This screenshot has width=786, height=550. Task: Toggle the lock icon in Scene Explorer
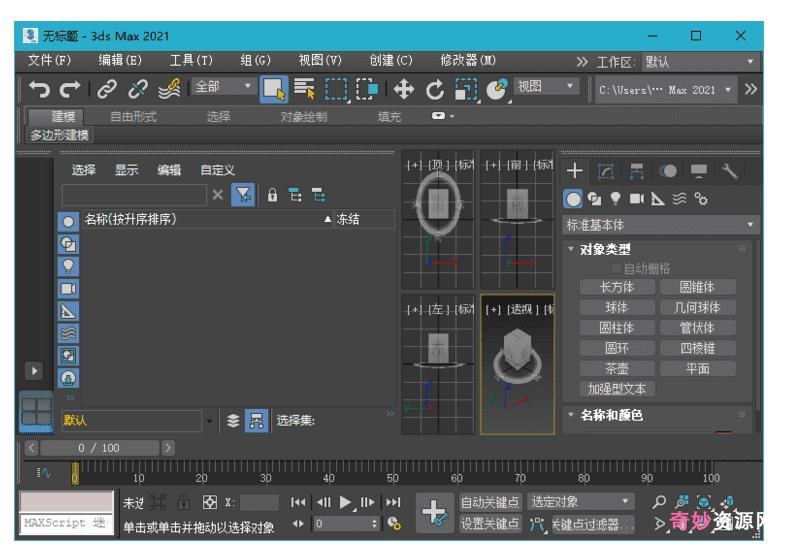(272, 195)
